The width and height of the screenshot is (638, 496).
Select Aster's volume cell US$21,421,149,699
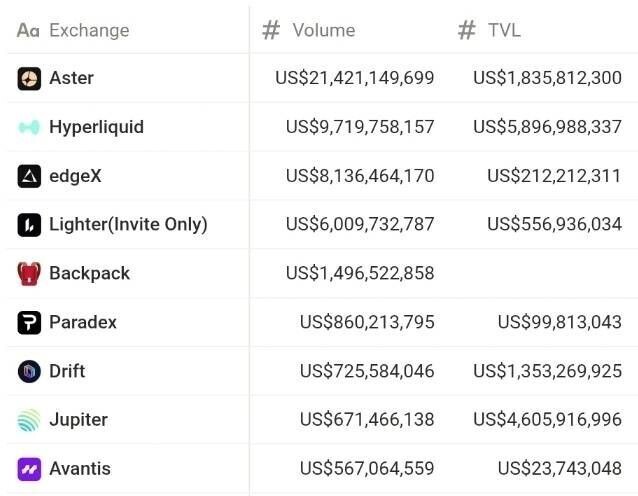pos(354,78)
